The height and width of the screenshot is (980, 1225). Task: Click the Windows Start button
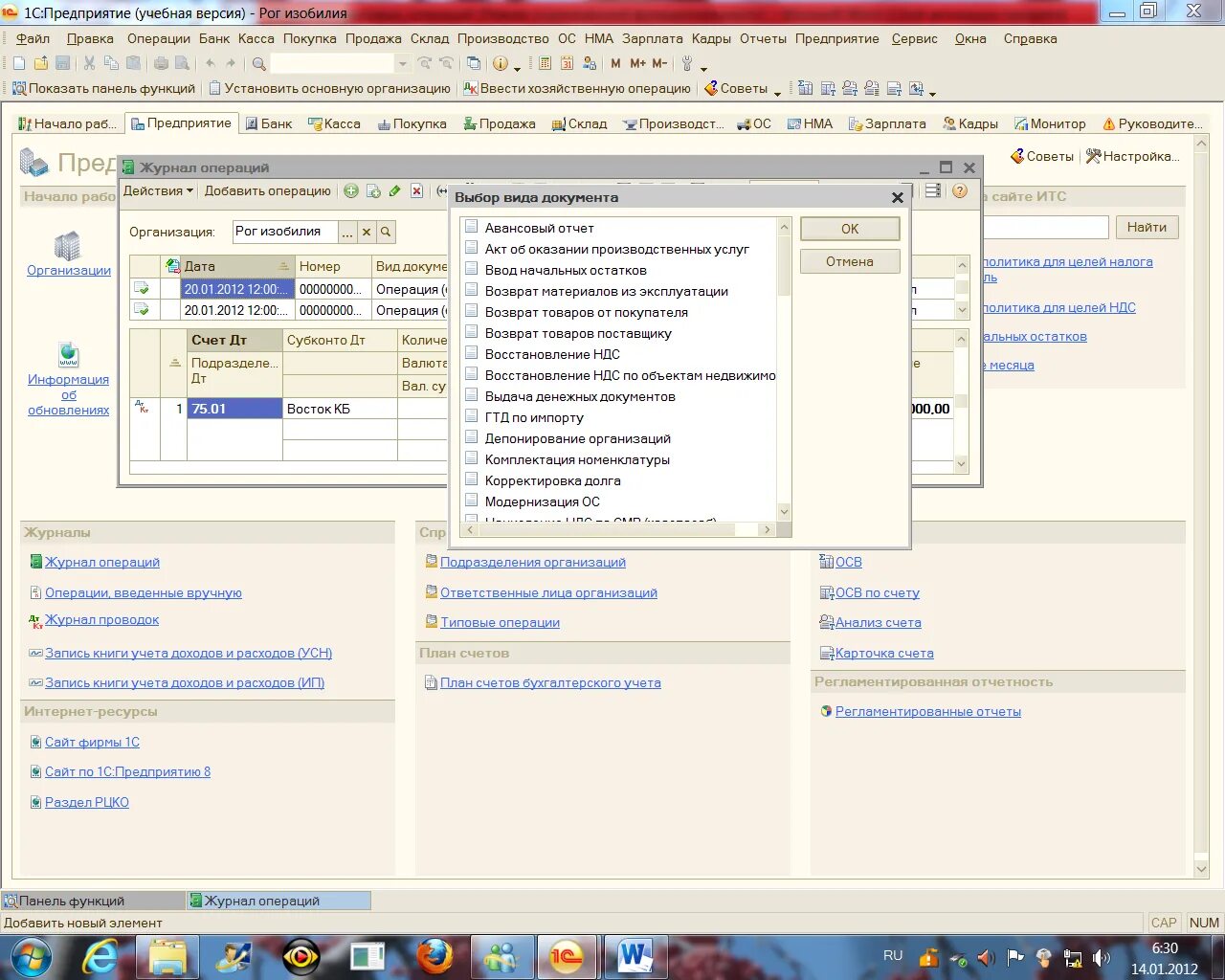tap(31, 956)
